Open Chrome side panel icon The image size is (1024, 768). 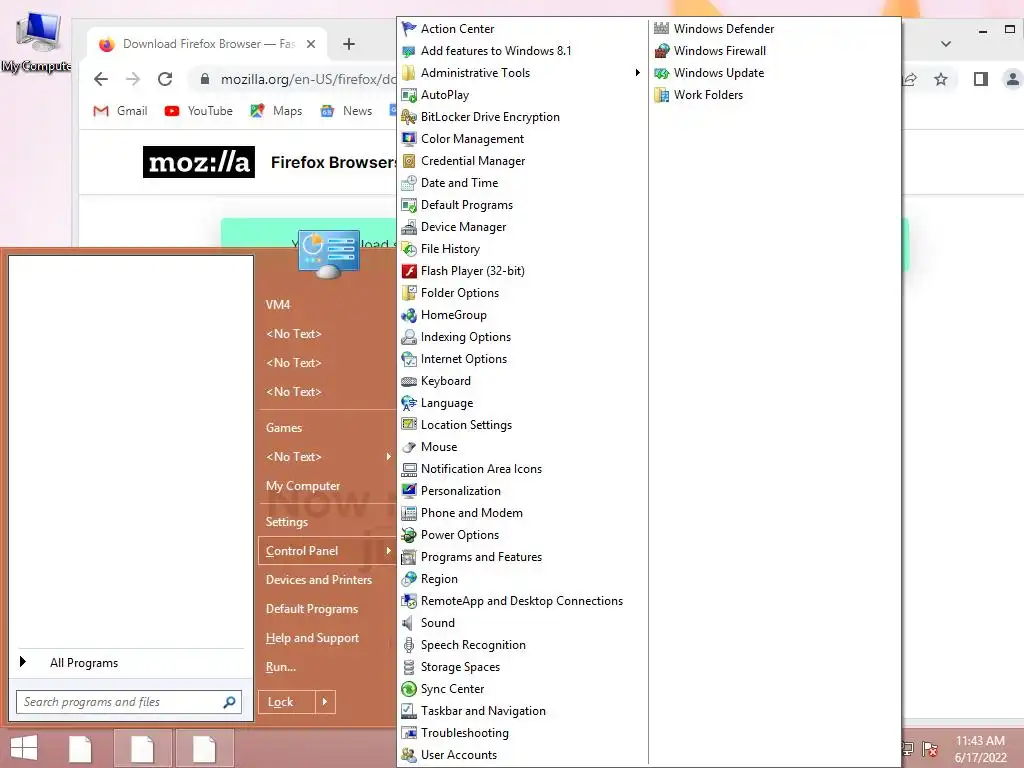[980, 79]
